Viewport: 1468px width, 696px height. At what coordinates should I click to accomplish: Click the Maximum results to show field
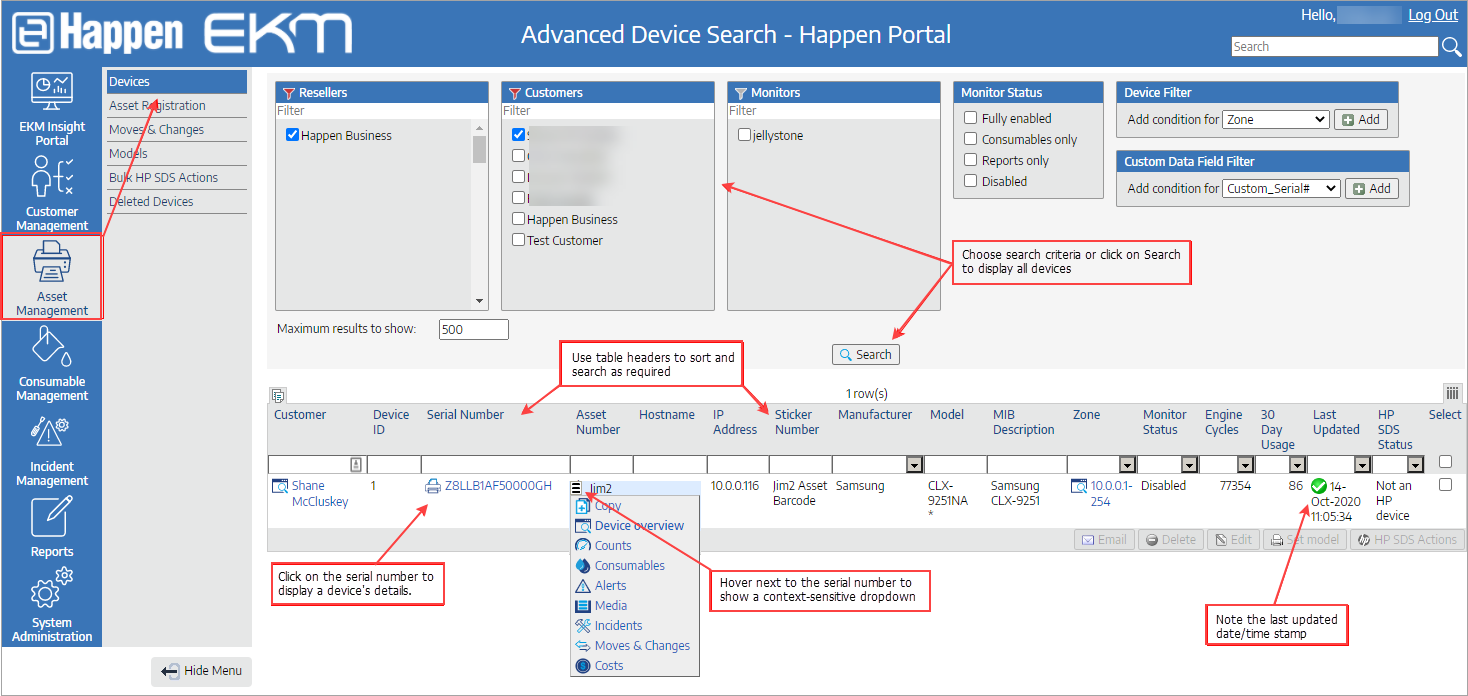(473, 329)
